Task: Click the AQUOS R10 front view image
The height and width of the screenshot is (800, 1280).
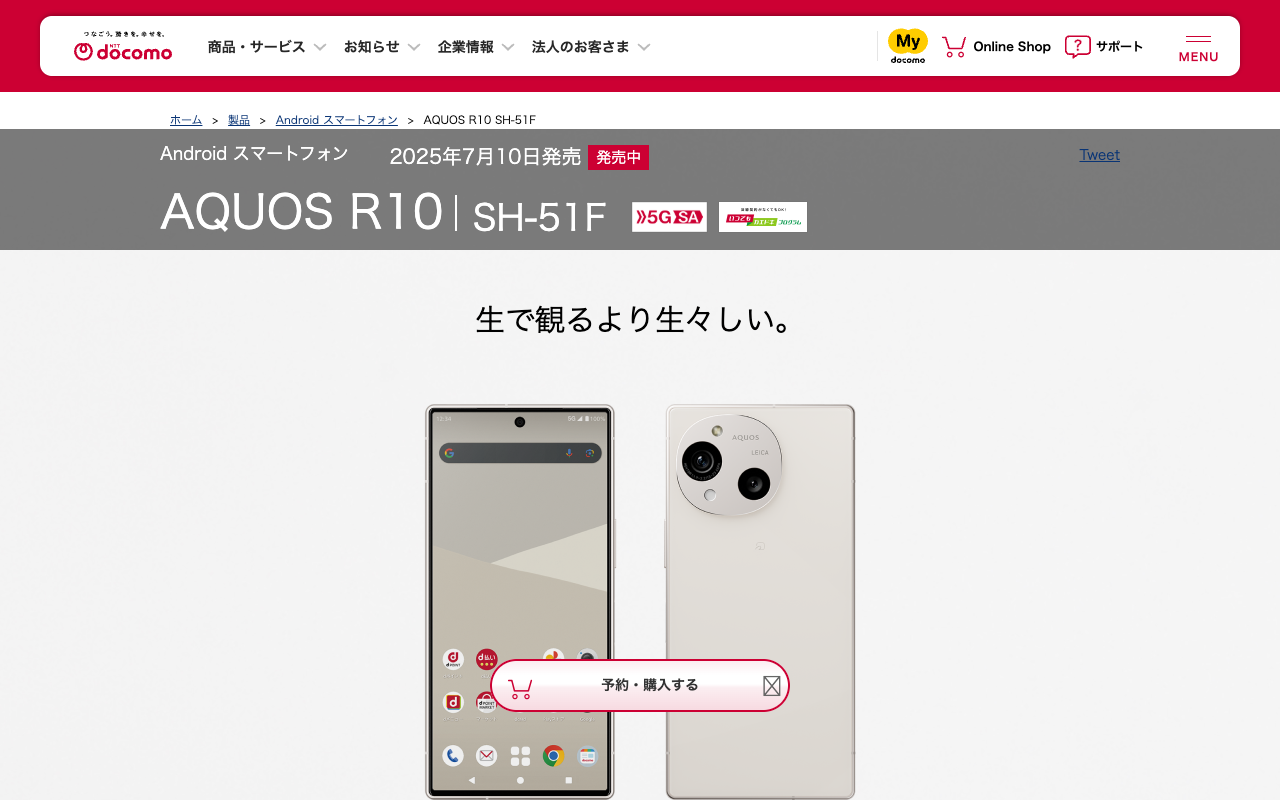Action: 520,601
